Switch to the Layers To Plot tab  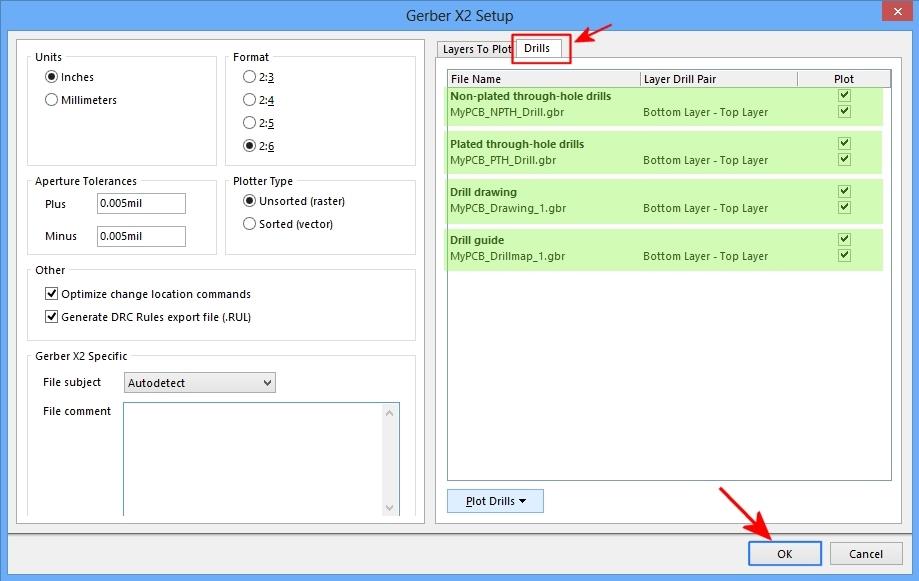476,48
